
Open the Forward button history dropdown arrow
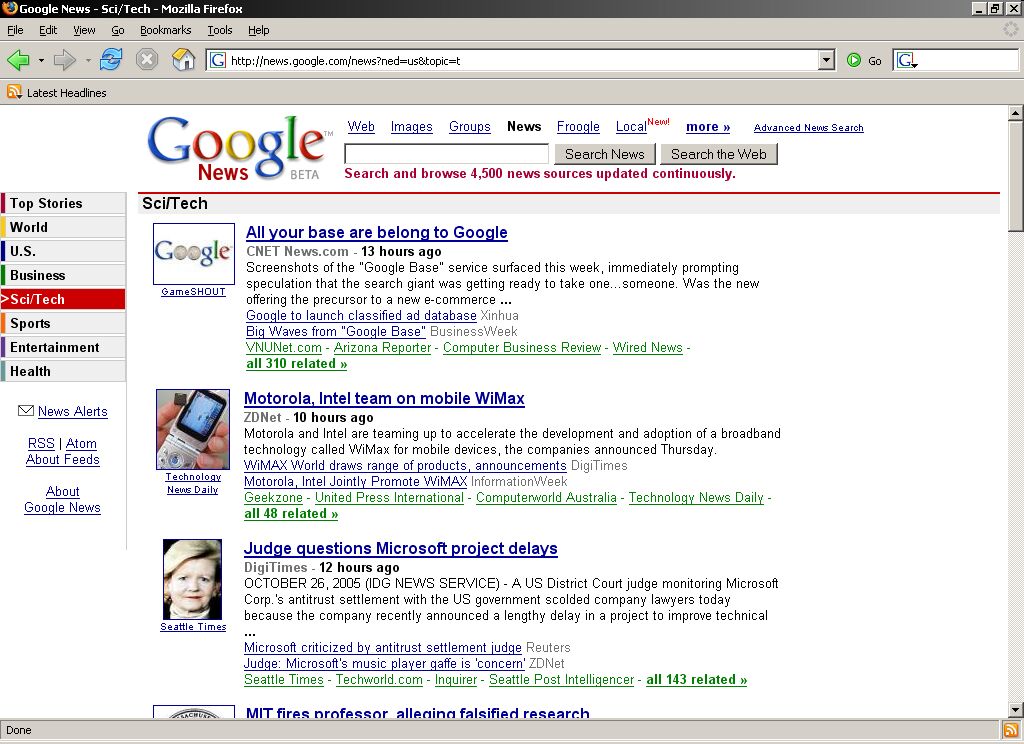pos(88,61)
